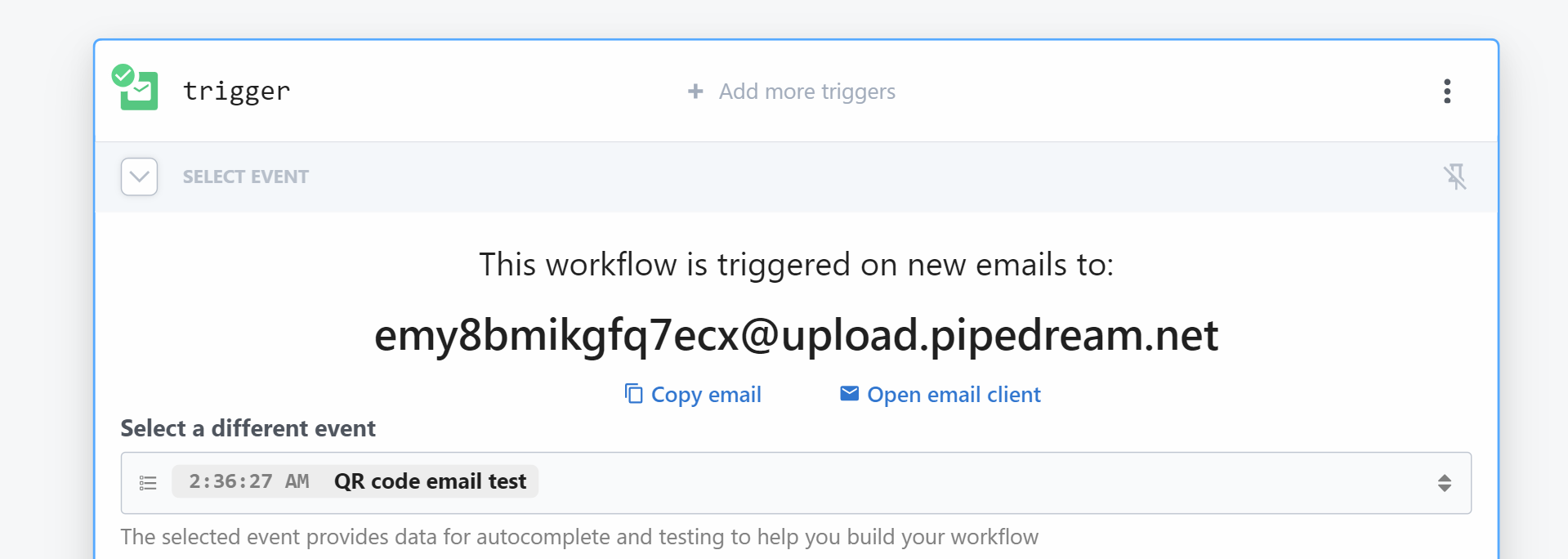
Task: Click the green checkmark status badge
Action: pyautogui.click(x=123, y=75)
